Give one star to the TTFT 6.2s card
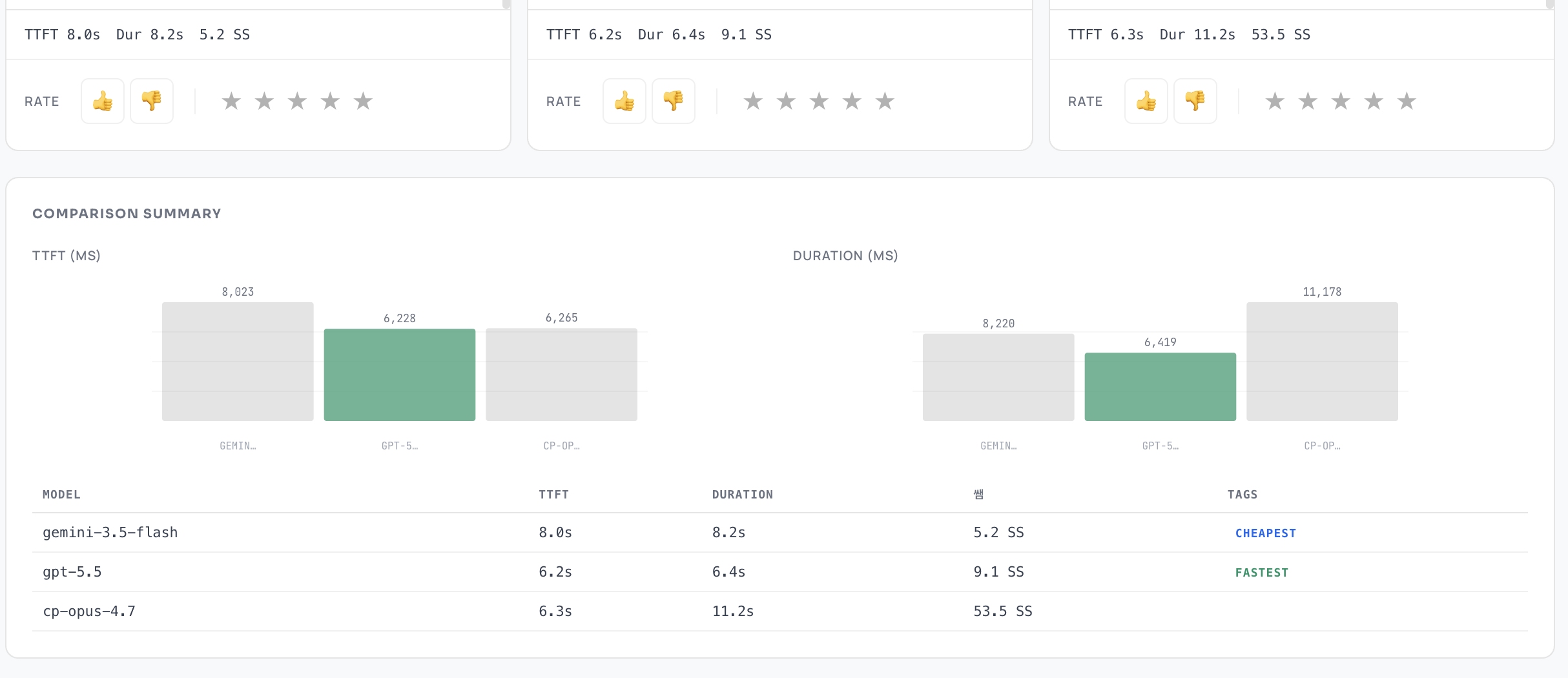Screen dimensions: 1568x678 753,101
